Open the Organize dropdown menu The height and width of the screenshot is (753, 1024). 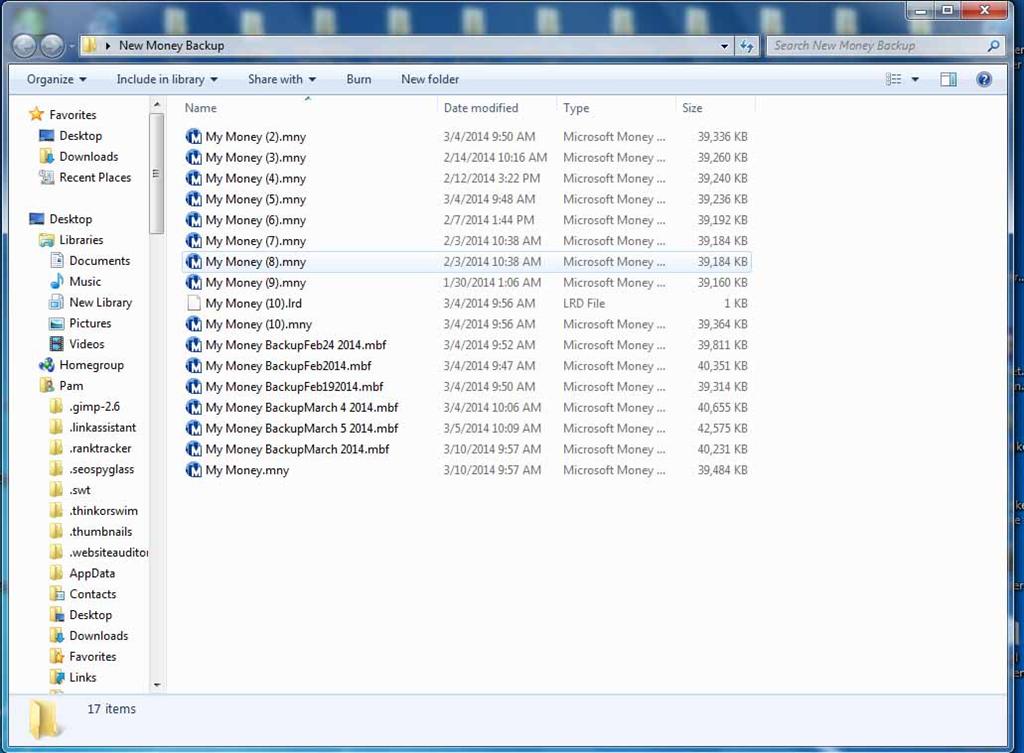click(56, 79)
